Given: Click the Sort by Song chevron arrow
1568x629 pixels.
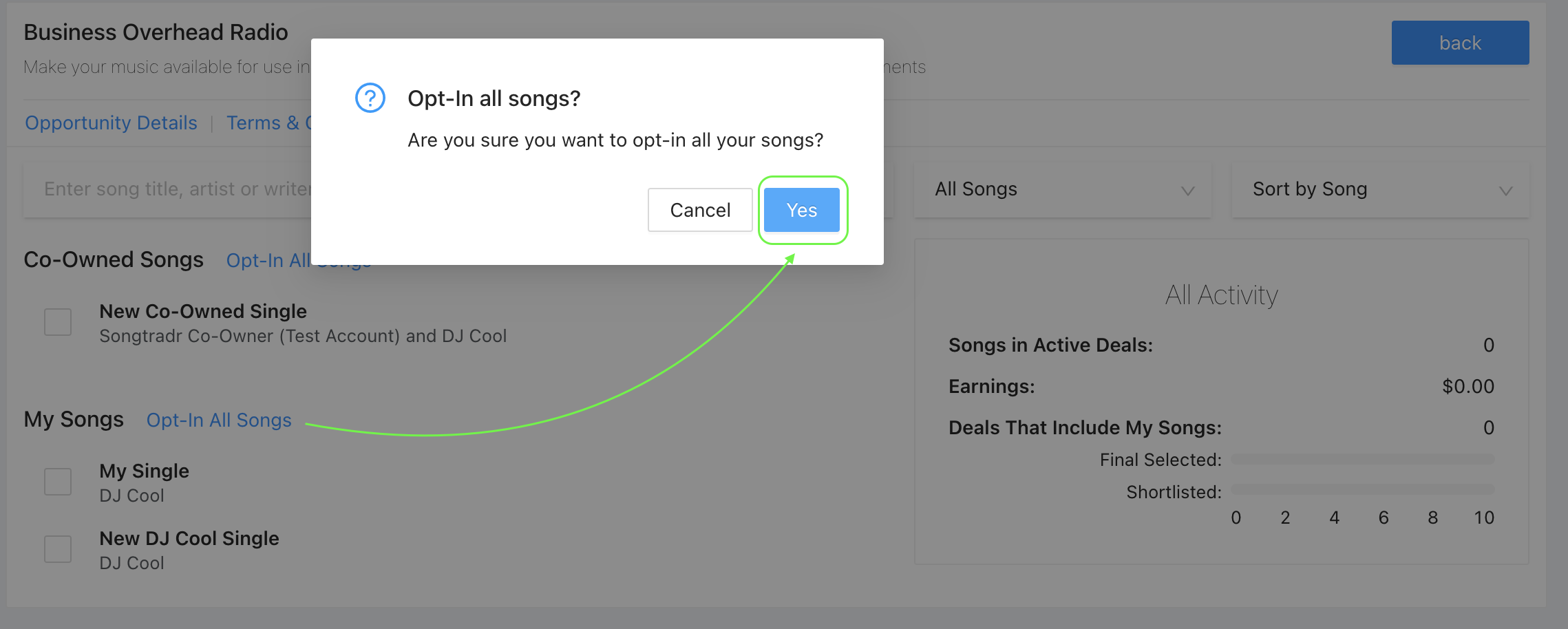Looking at the screenshot, I should pyautogui.click(x=1505, y=191).
